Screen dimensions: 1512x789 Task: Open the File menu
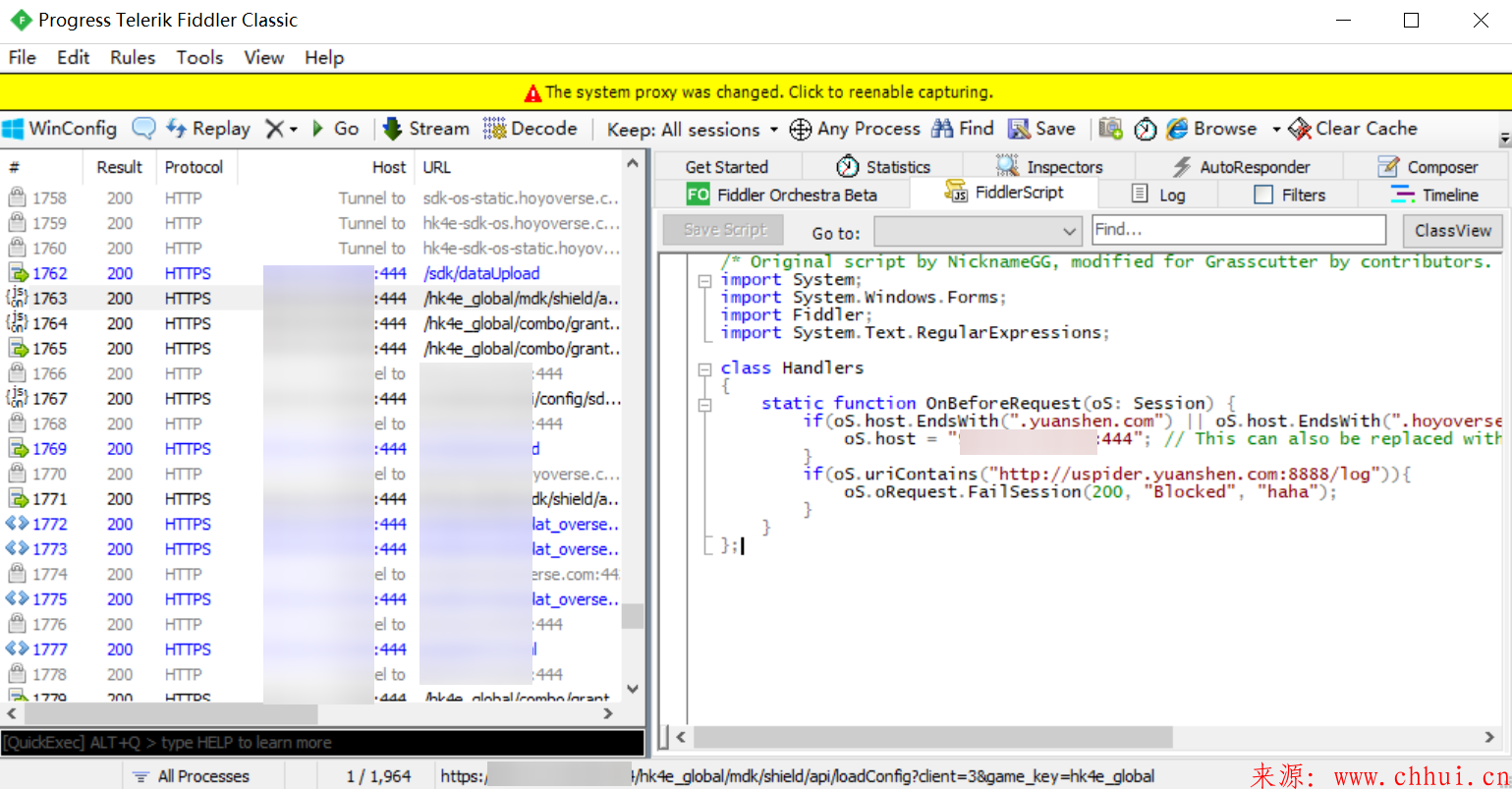coord(22,57)
